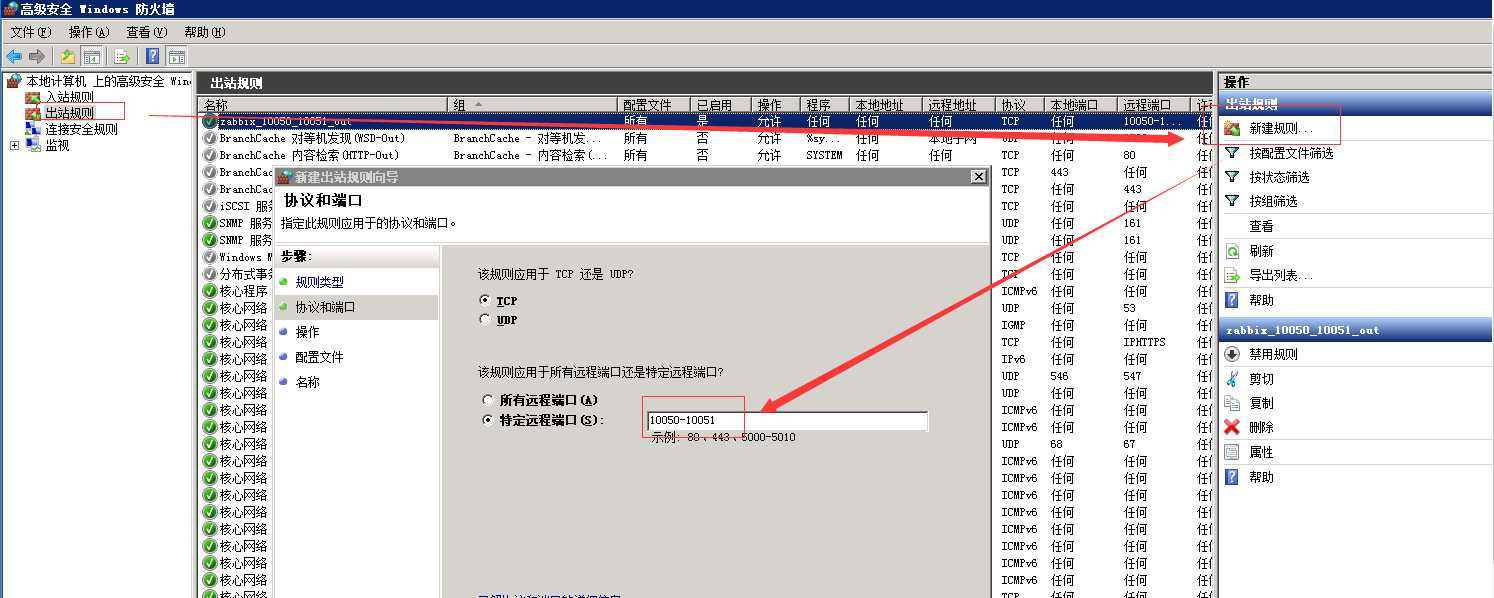Screen dimensions: 1494x598
Task: Sort by the 本地地址 column header
Action: coord(886,104)
